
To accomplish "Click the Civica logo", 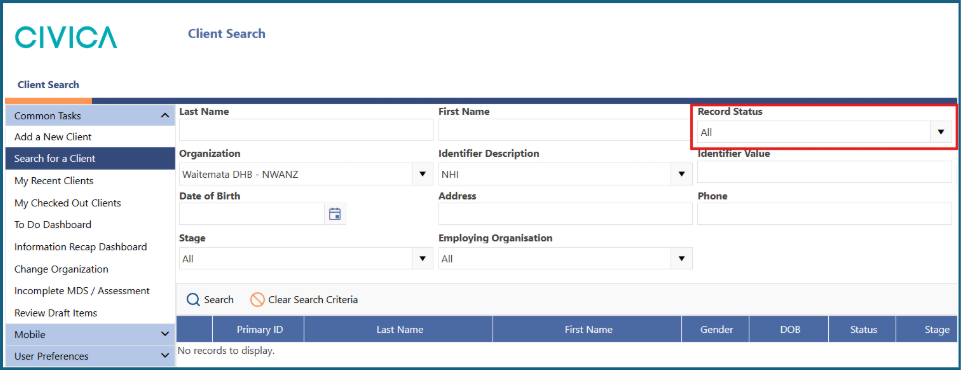I will coord(66,38).
